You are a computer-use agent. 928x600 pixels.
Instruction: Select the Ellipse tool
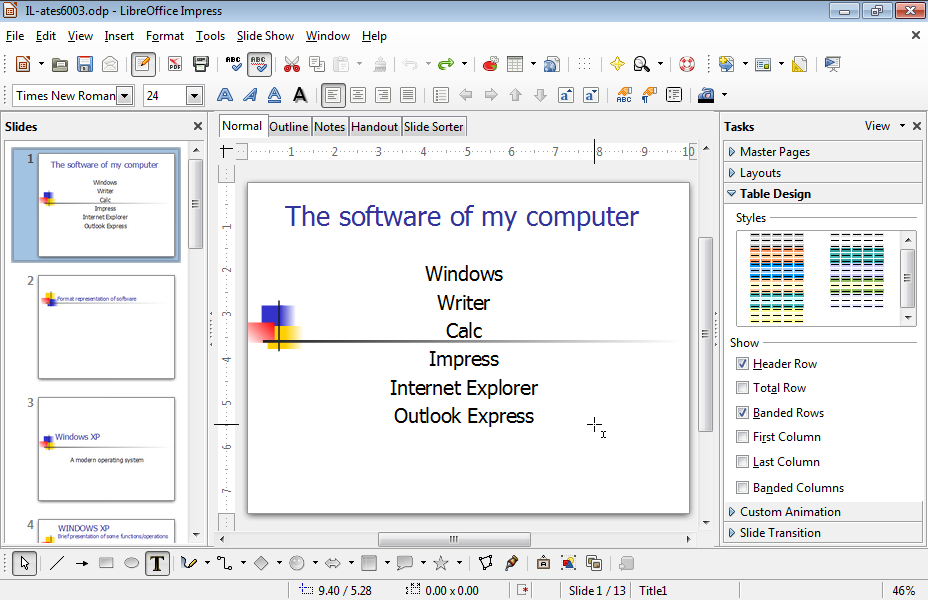click(x=131, y=563)
